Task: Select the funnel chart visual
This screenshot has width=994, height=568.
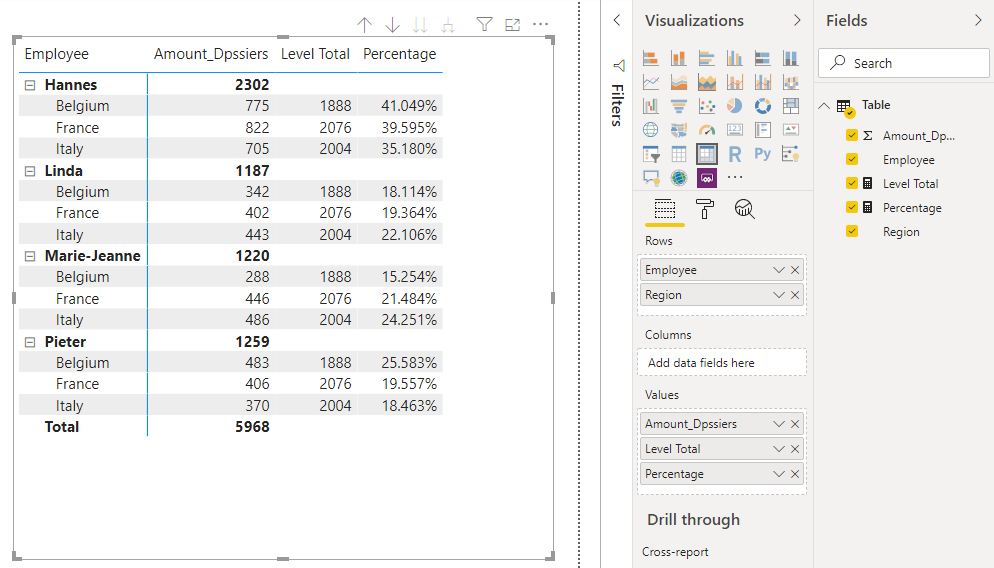Action: [x=678, y=106]
